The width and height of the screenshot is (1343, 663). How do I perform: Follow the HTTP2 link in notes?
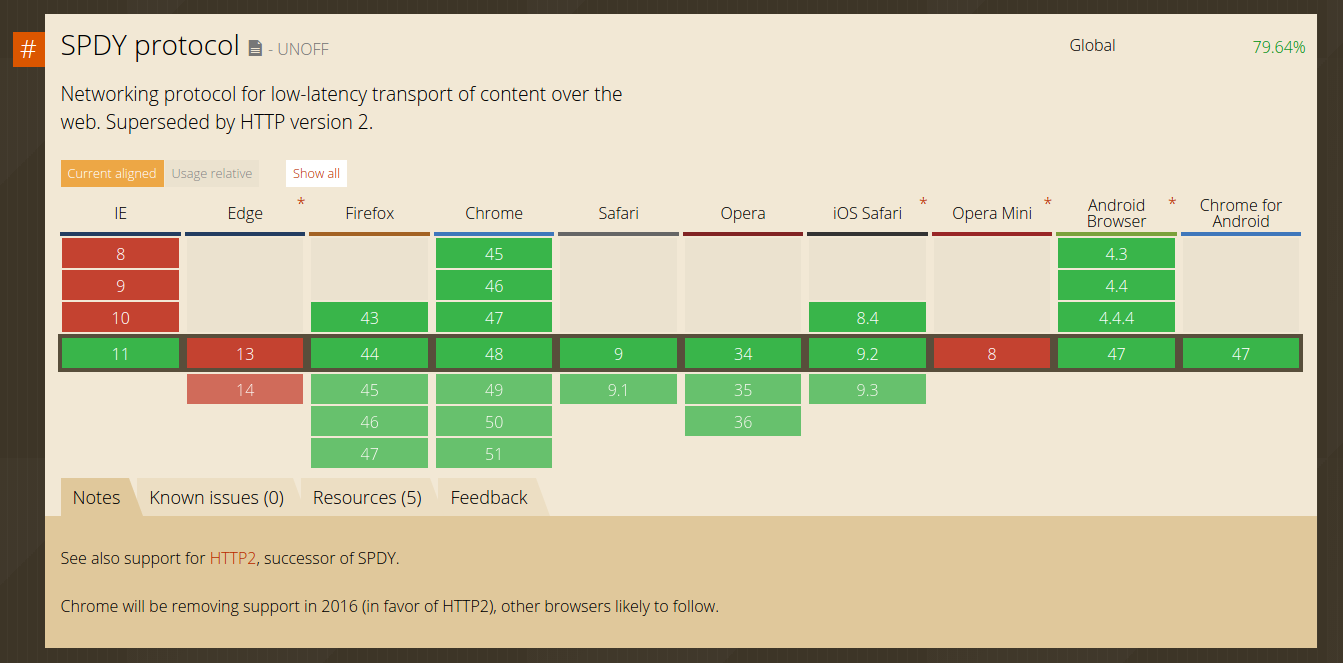233,558
